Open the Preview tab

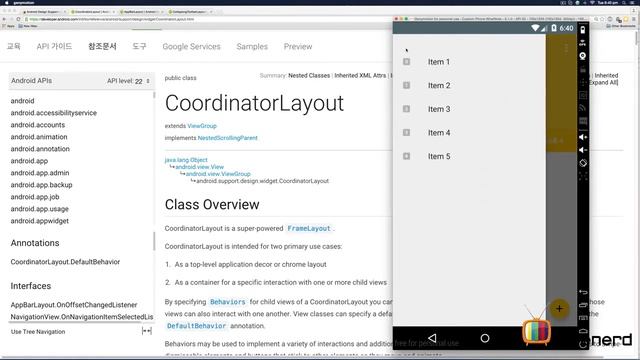pyautogui.click(x=298, y=47)
